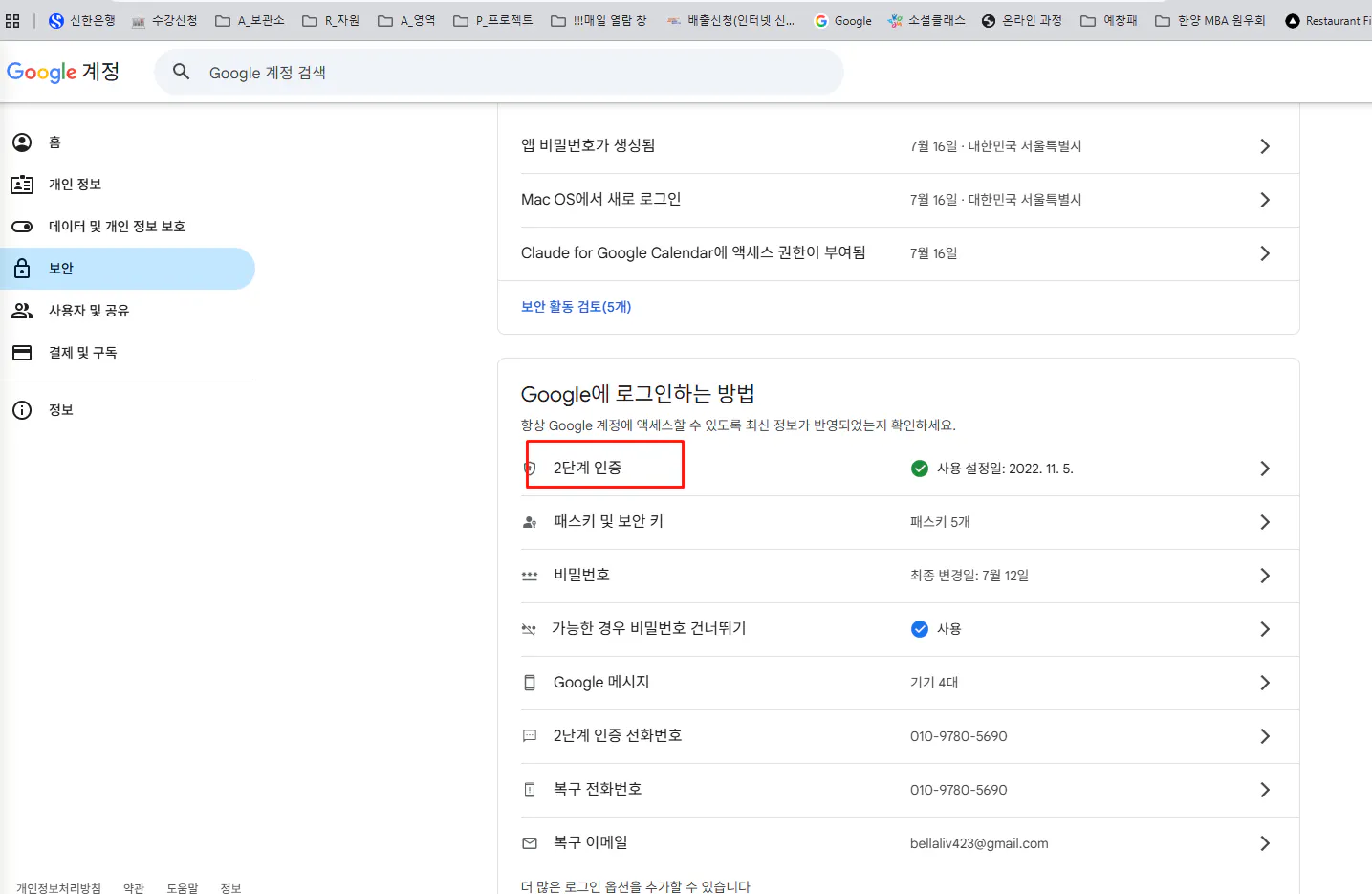
Task: Open the Restaurant bookmark
Action: coord(1328,20)
